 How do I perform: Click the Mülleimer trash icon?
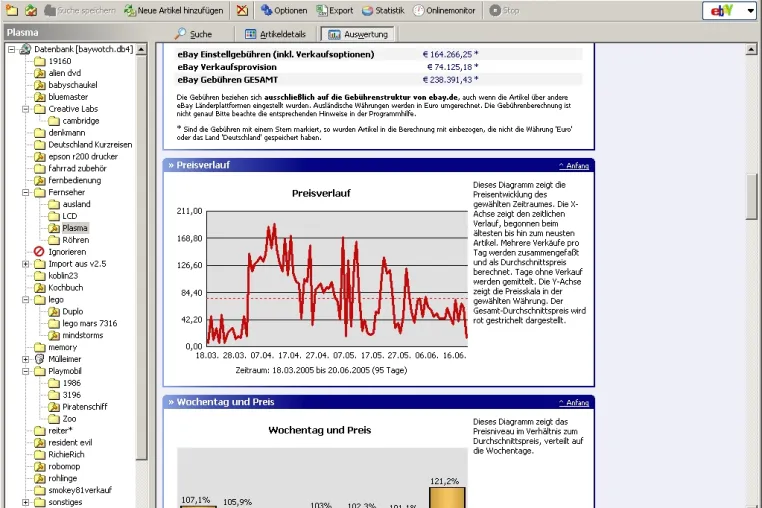click(x=40, y=359)
